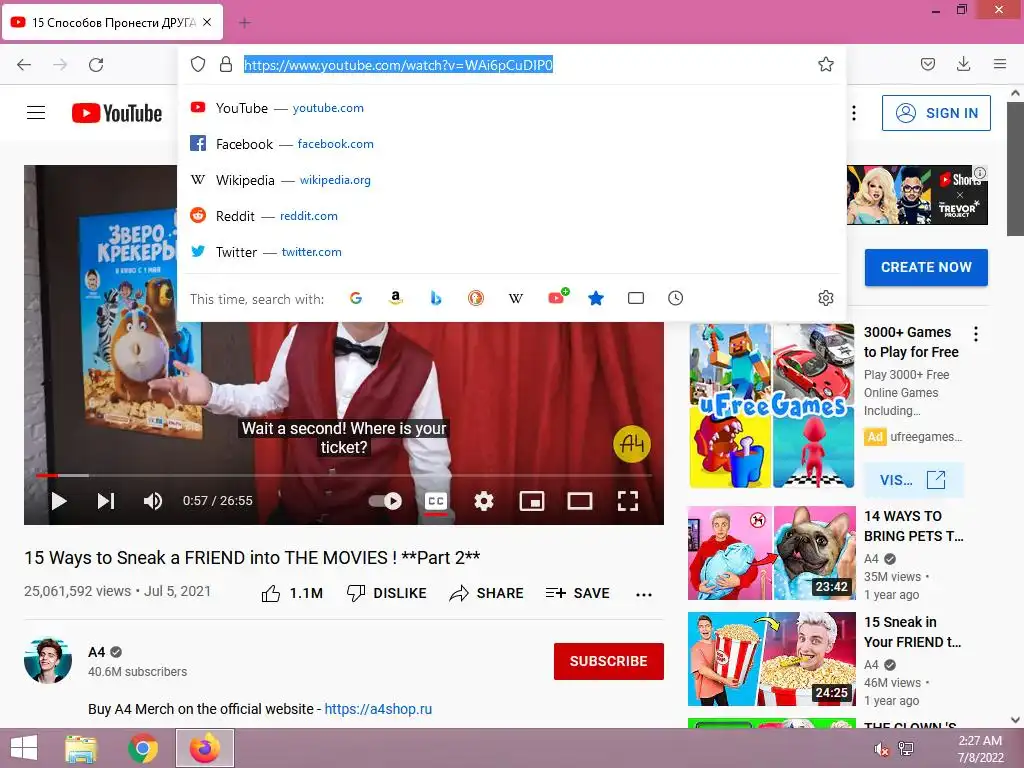The width and height of the screenshot is (1024, 768).
Task: Open the a4shop.ru link
Action: tap(378, 709)
